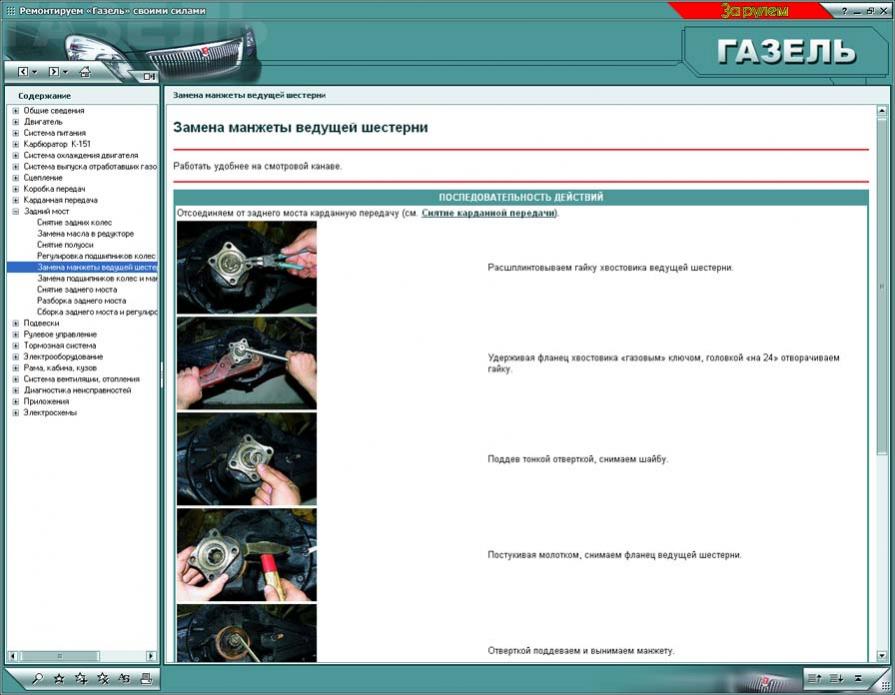
Task: Select Система вентиляции, отопления in the contents
Action: [82, 379]
